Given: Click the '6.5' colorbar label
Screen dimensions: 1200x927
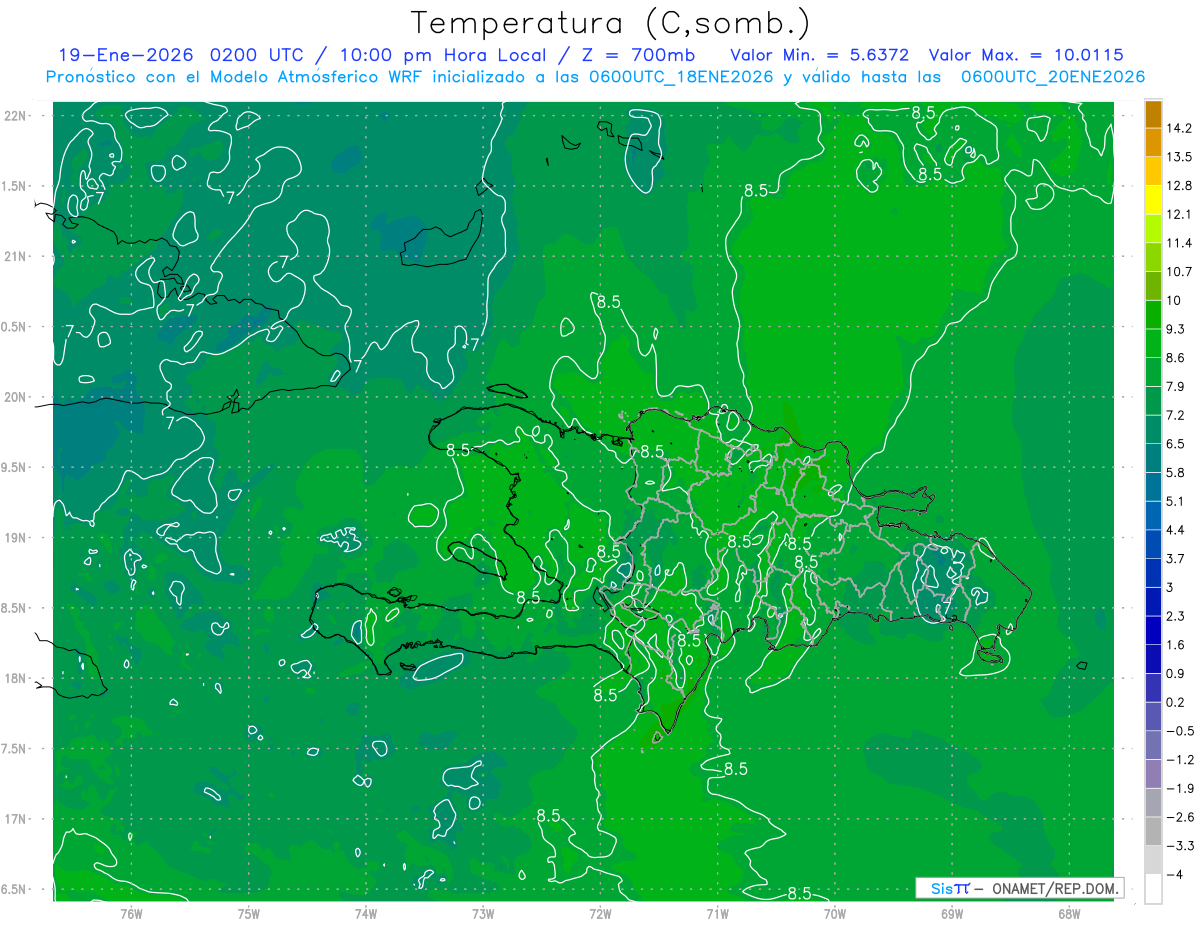Looking at the screenshot, I should (1176, 443).
